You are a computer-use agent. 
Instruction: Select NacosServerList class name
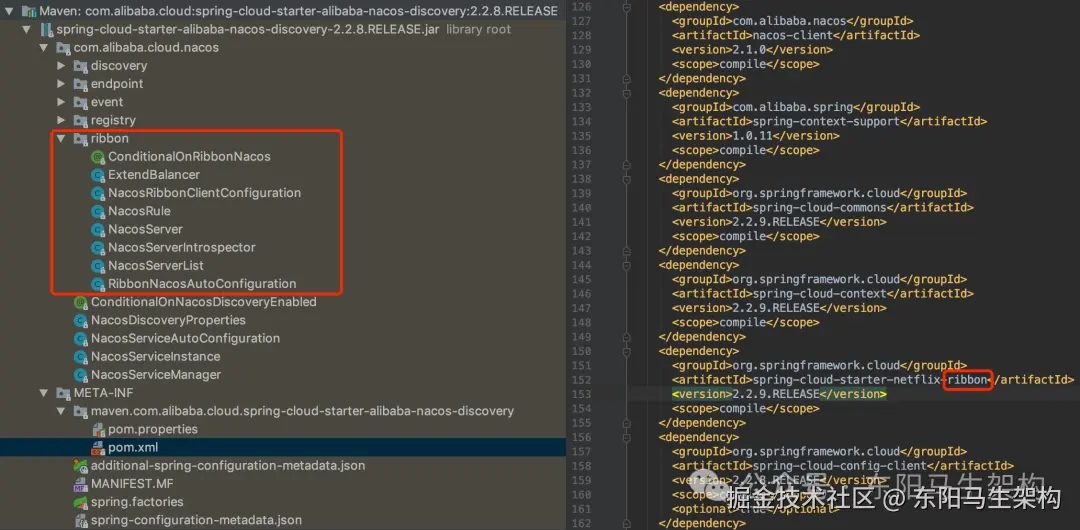(x=156, y=265)
